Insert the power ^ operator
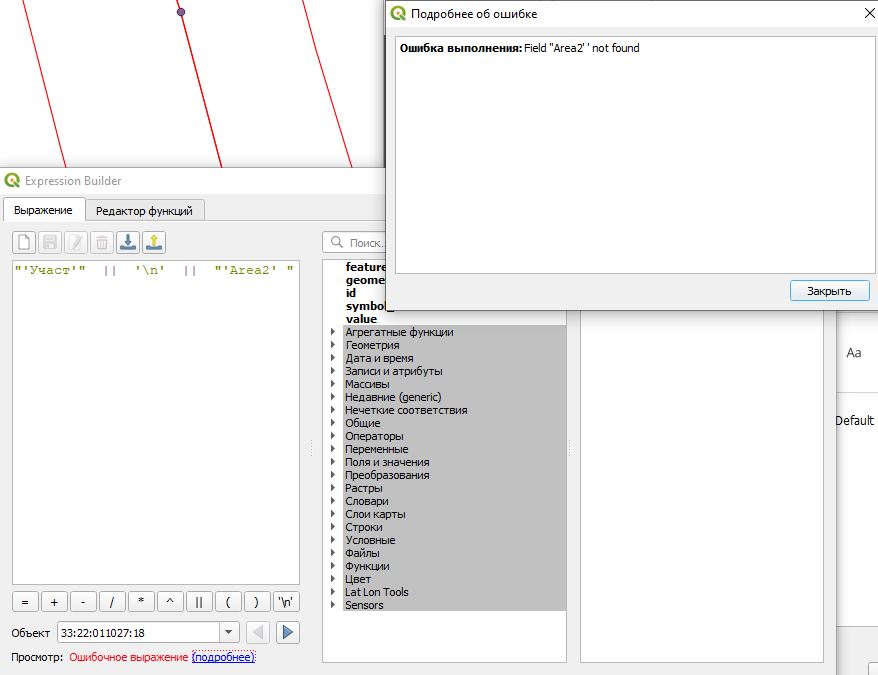Screen dimensions: 878x675 pyautogui.click(x=170, y=602)
